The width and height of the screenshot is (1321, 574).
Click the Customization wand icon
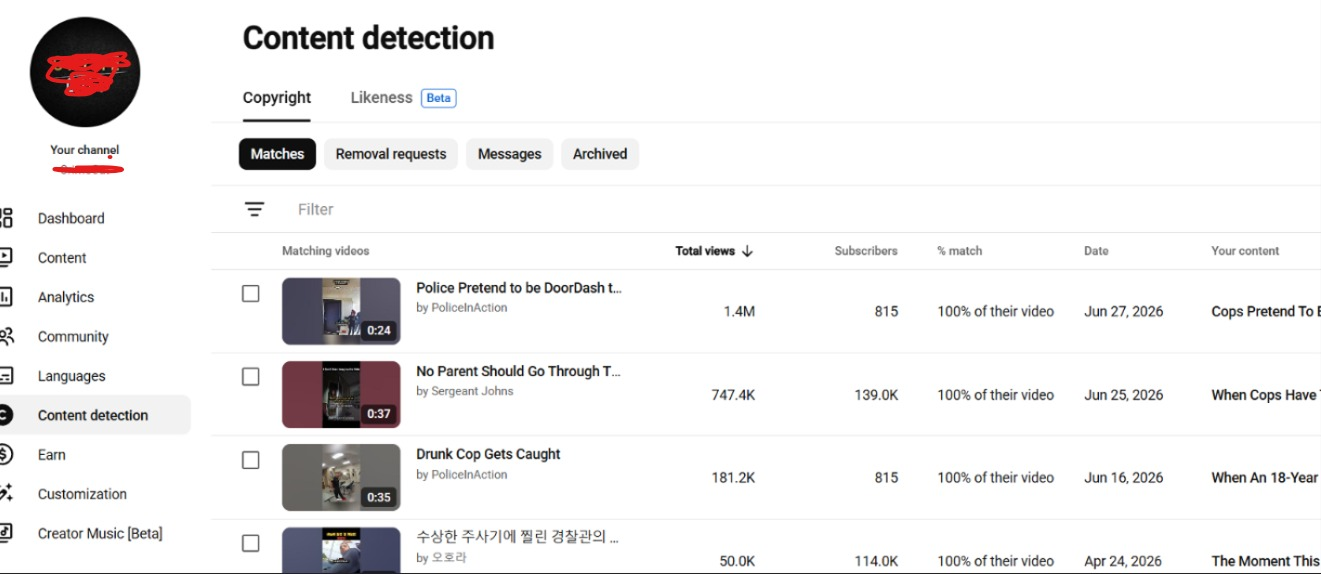click(6, 493)
